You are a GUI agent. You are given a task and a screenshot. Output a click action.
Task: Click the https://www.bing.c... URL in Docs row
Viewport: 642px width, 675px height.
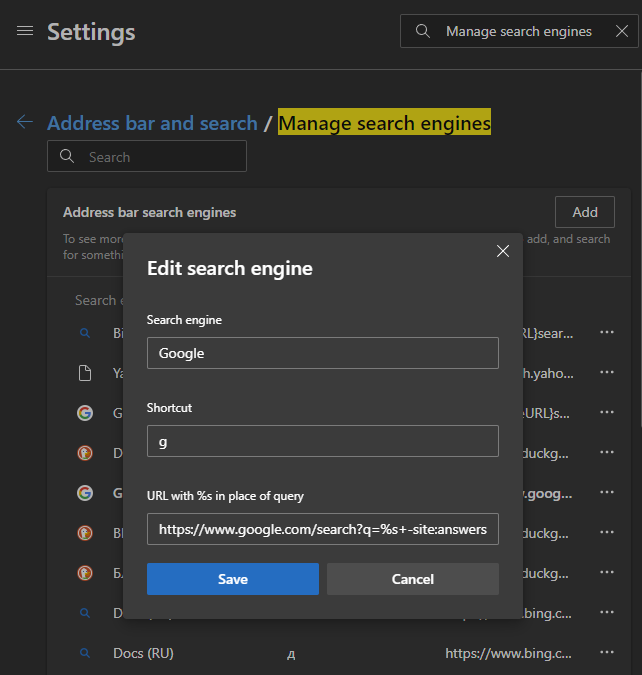[x=508, y=653]
